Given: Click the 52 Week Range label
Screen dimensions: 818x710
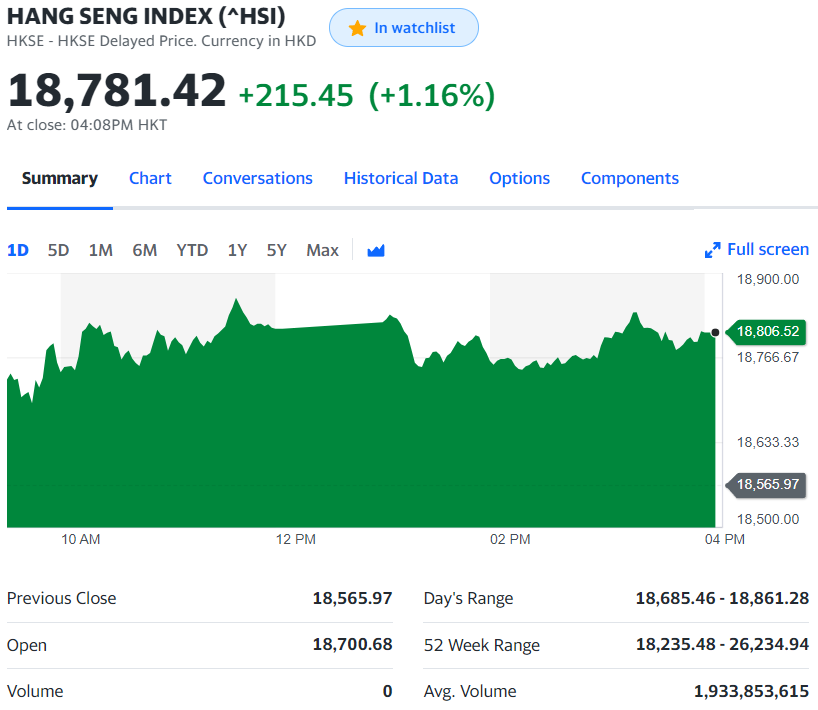Looking at the screenshot, I should click(482, 645).
